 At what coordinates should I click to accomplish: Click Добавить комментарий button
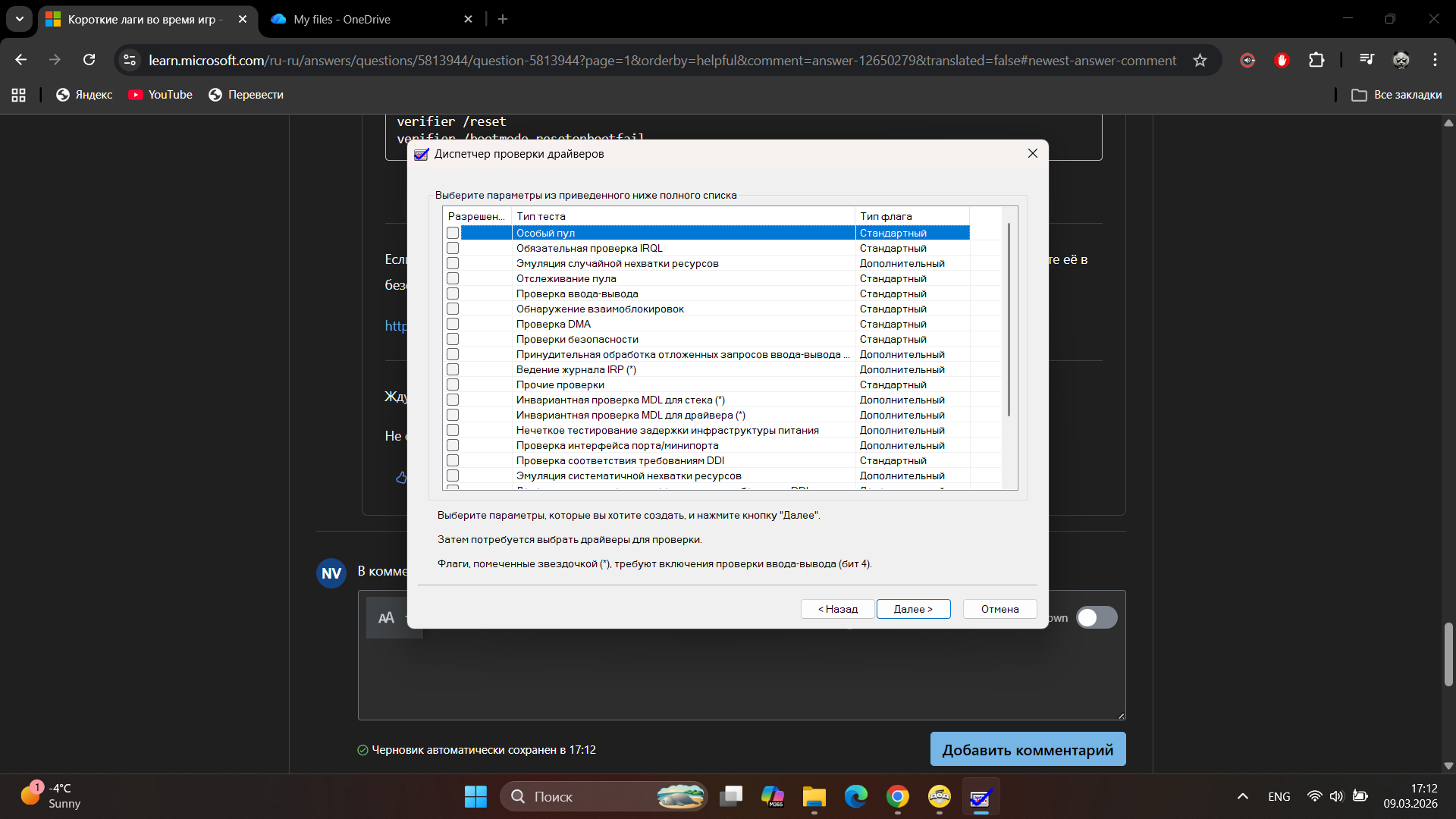(1028, 749)
